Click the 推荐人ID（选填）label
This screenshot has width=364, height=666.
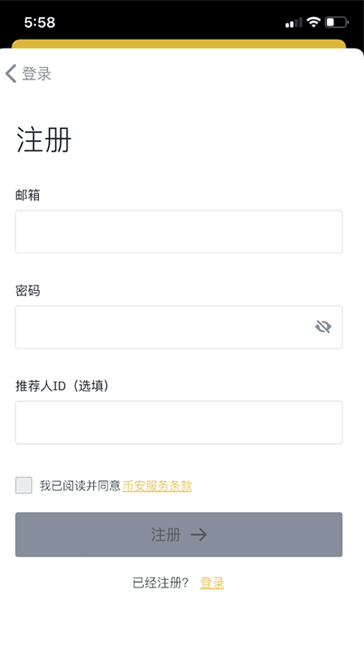(x=62, y=386)
